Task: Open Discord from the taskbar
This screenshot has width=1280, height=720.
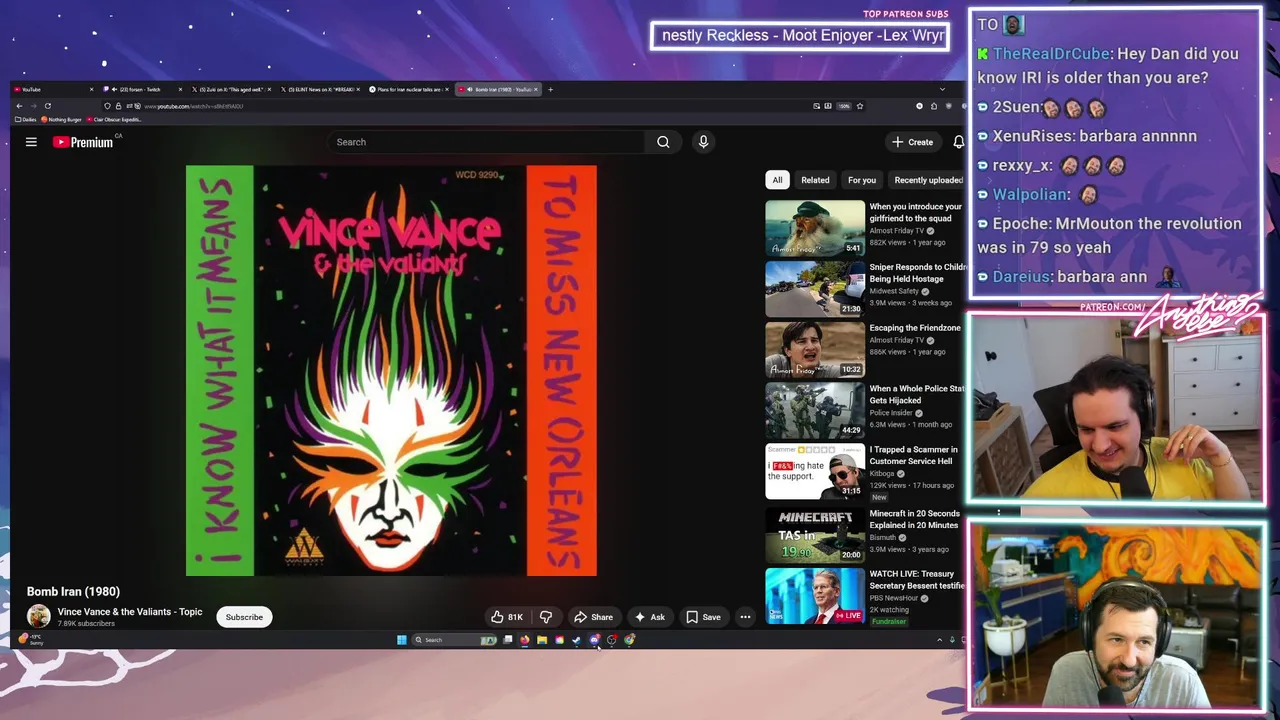Action: [594, 640]
